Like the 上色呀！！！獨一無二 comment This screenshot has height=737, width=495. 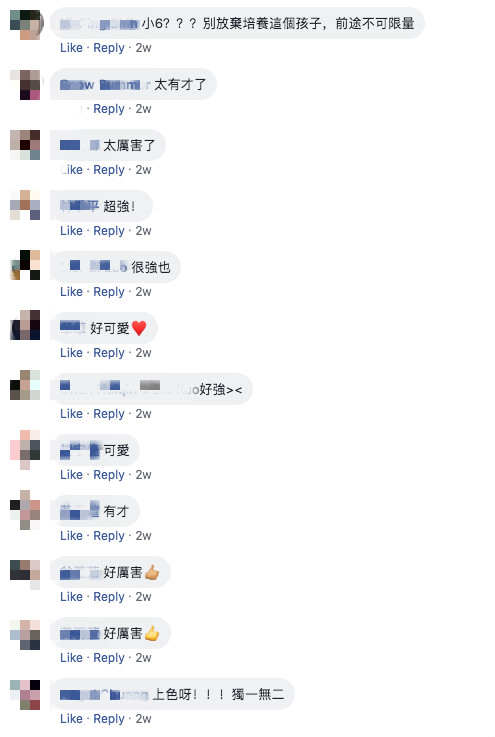coord(71,719)
